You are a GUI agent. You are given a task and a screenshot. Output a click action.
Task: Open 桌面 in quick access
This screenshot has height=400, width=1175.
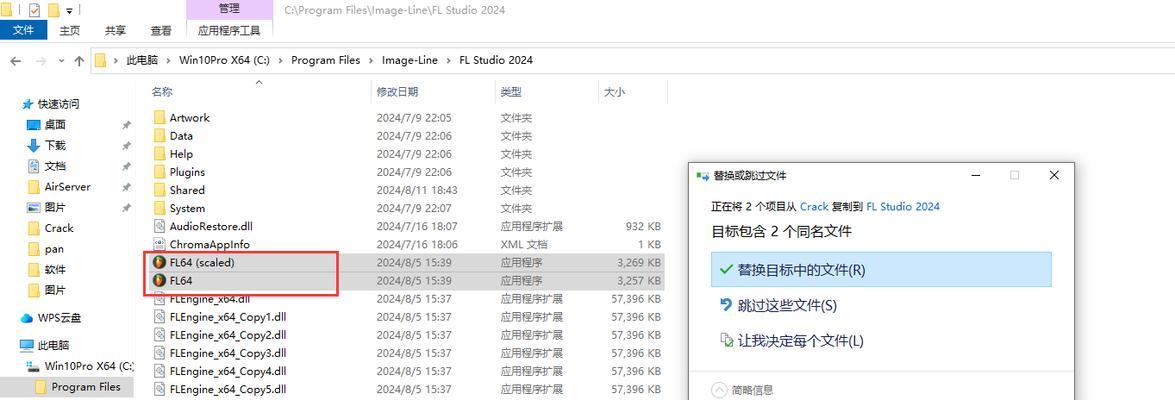[54, 124]
